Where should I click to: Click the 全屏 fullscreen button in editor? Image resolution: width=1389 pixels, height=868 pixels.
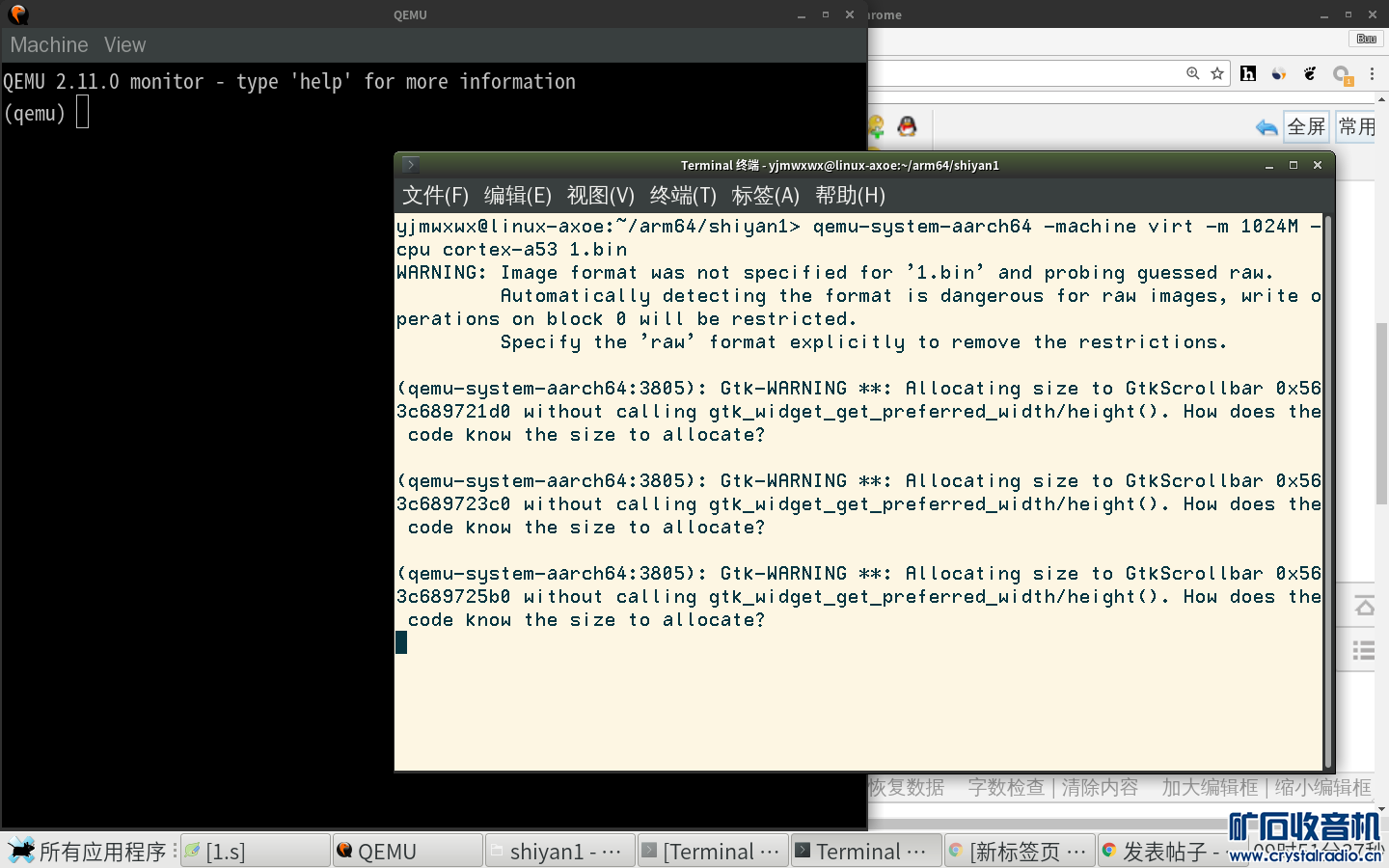point(1306,126)
